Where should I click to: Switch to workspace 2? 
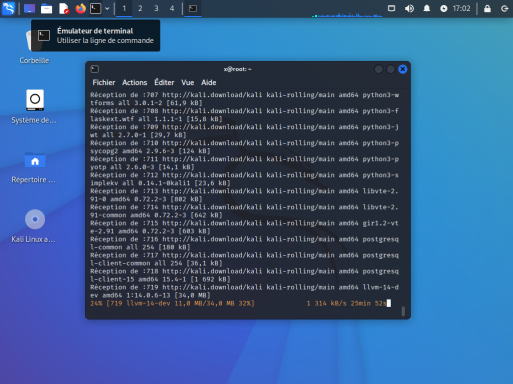pos(140,8)
